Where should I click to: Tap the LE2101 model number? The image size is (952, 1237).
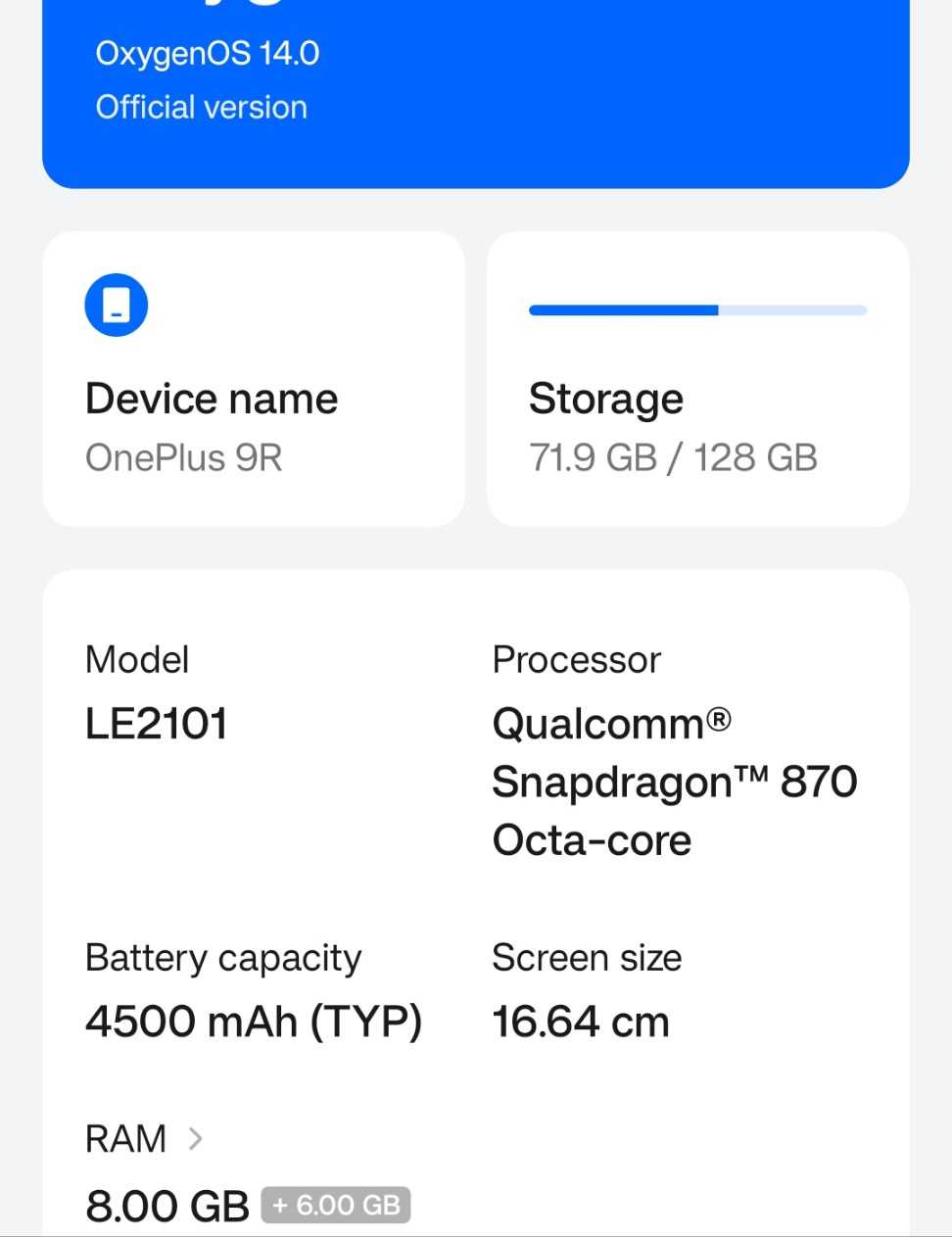point(157,724)
